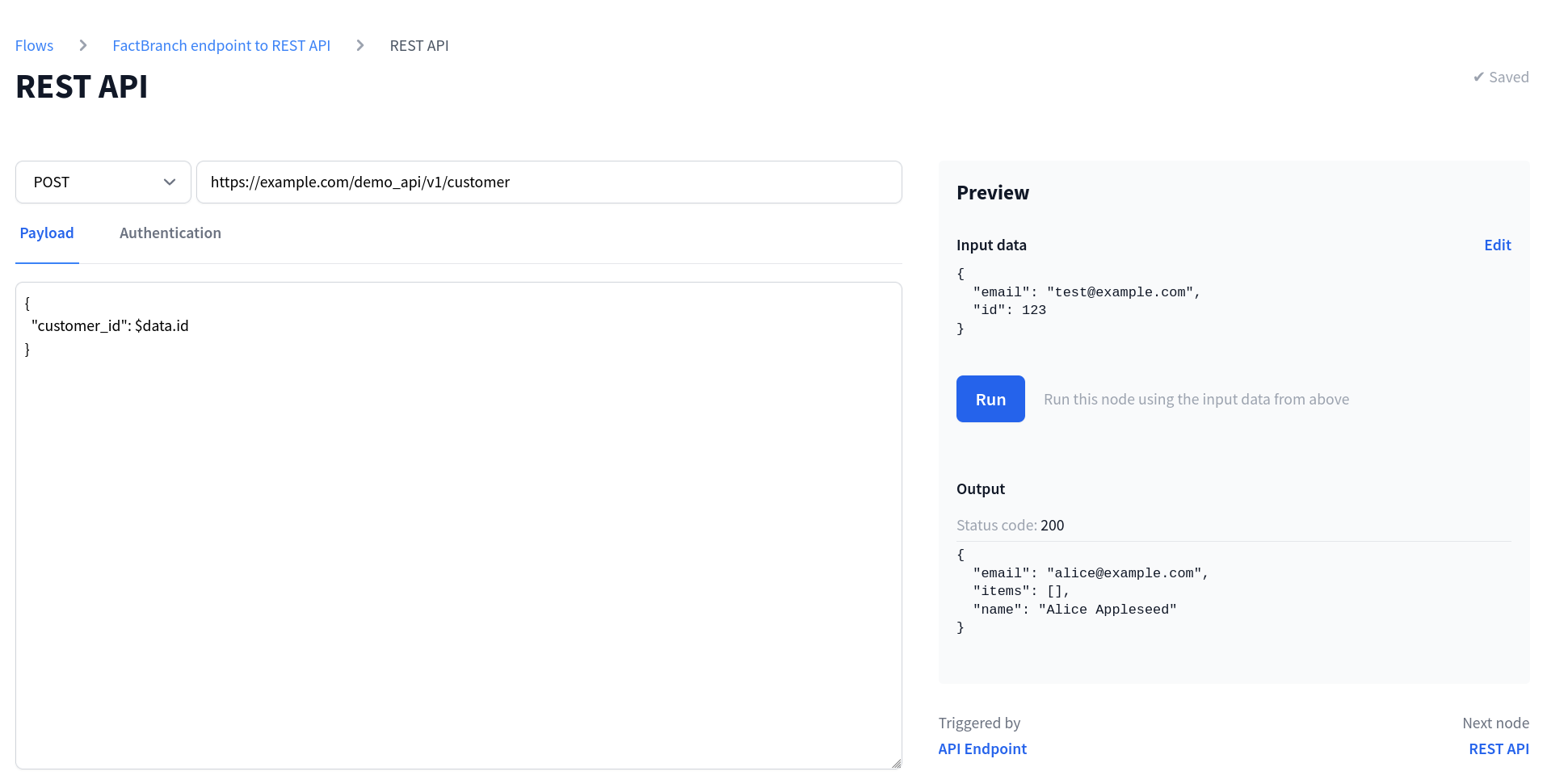Click the endpoint URL input field
The width and height of the screenshot is (1547, 784).
[549, 182]
